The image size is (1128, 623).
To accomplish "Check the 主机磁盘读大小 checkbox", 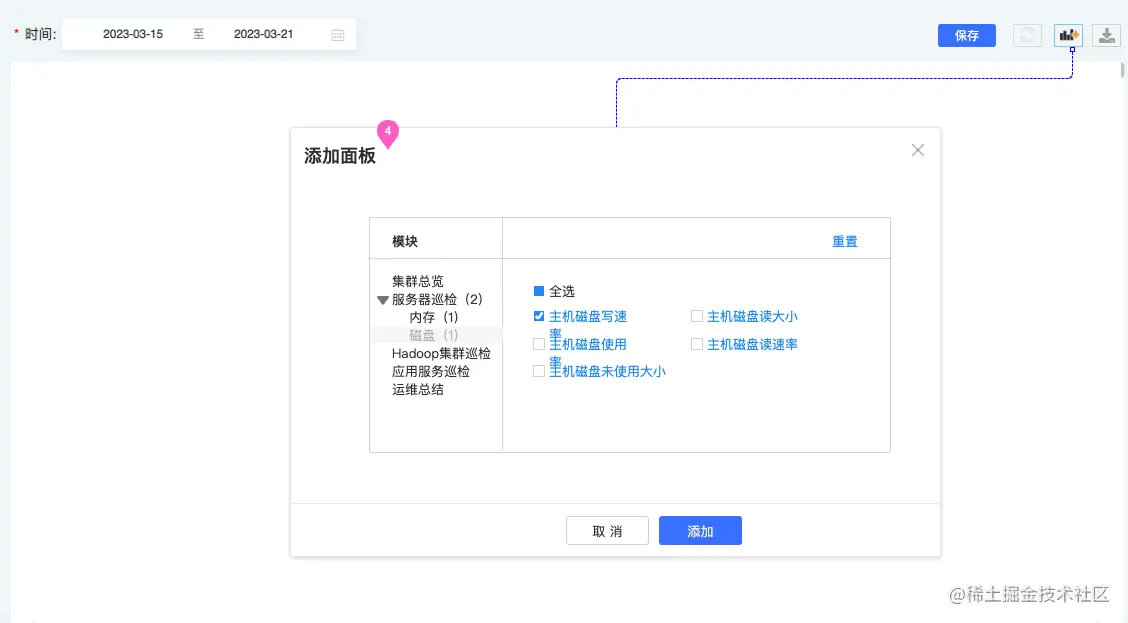I will pos(696,316).
